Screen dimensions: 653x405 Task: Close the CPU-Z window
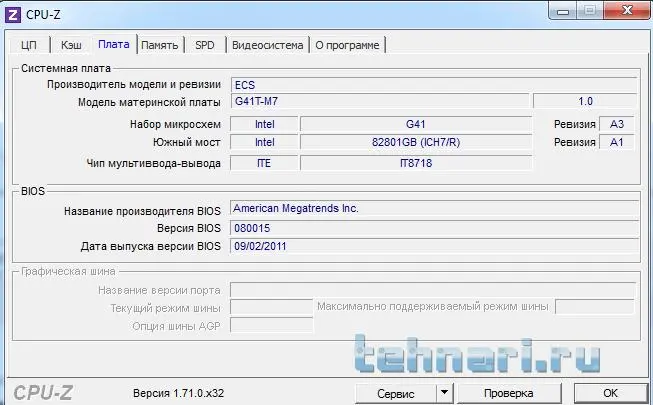pos(627,10)
